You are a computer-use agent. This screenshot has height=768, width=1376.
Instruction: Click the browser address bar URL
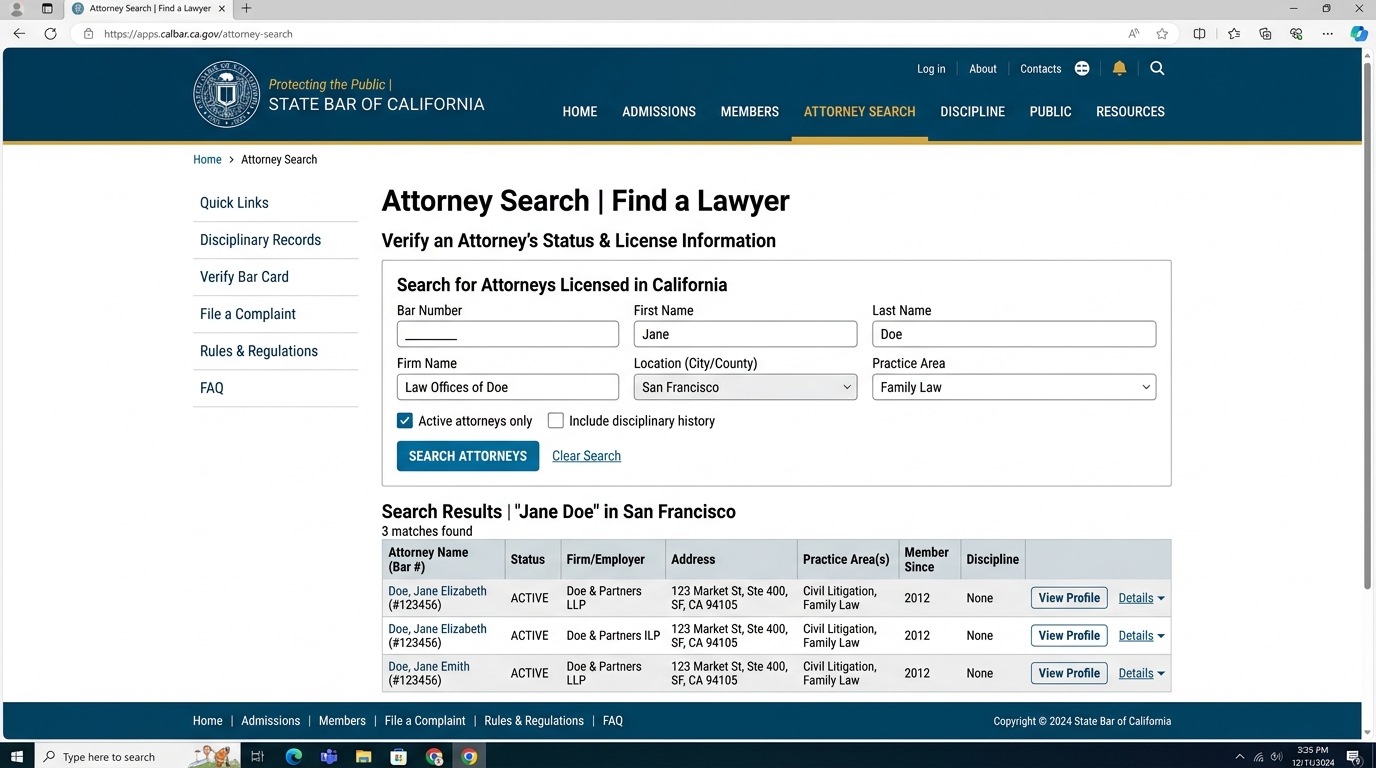(198, 34)
